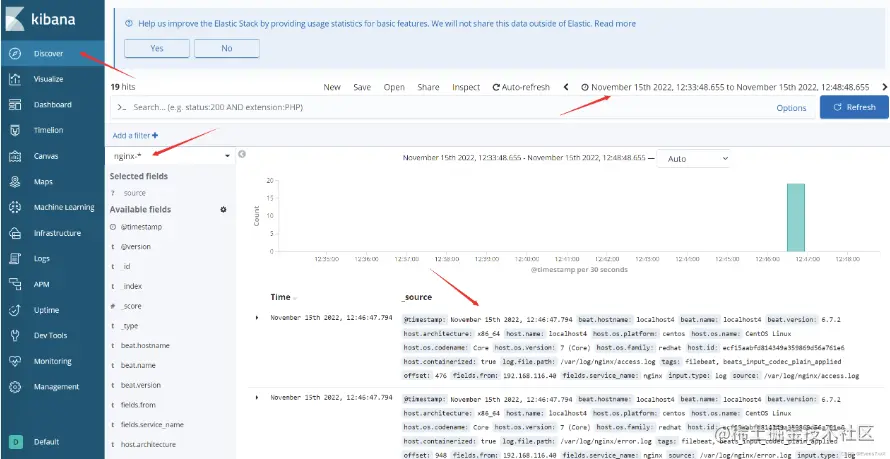Collapse the field sidebar arrow
Viewport: 890px width, 459px height.
pyautogui.click(x=242, y=154)
